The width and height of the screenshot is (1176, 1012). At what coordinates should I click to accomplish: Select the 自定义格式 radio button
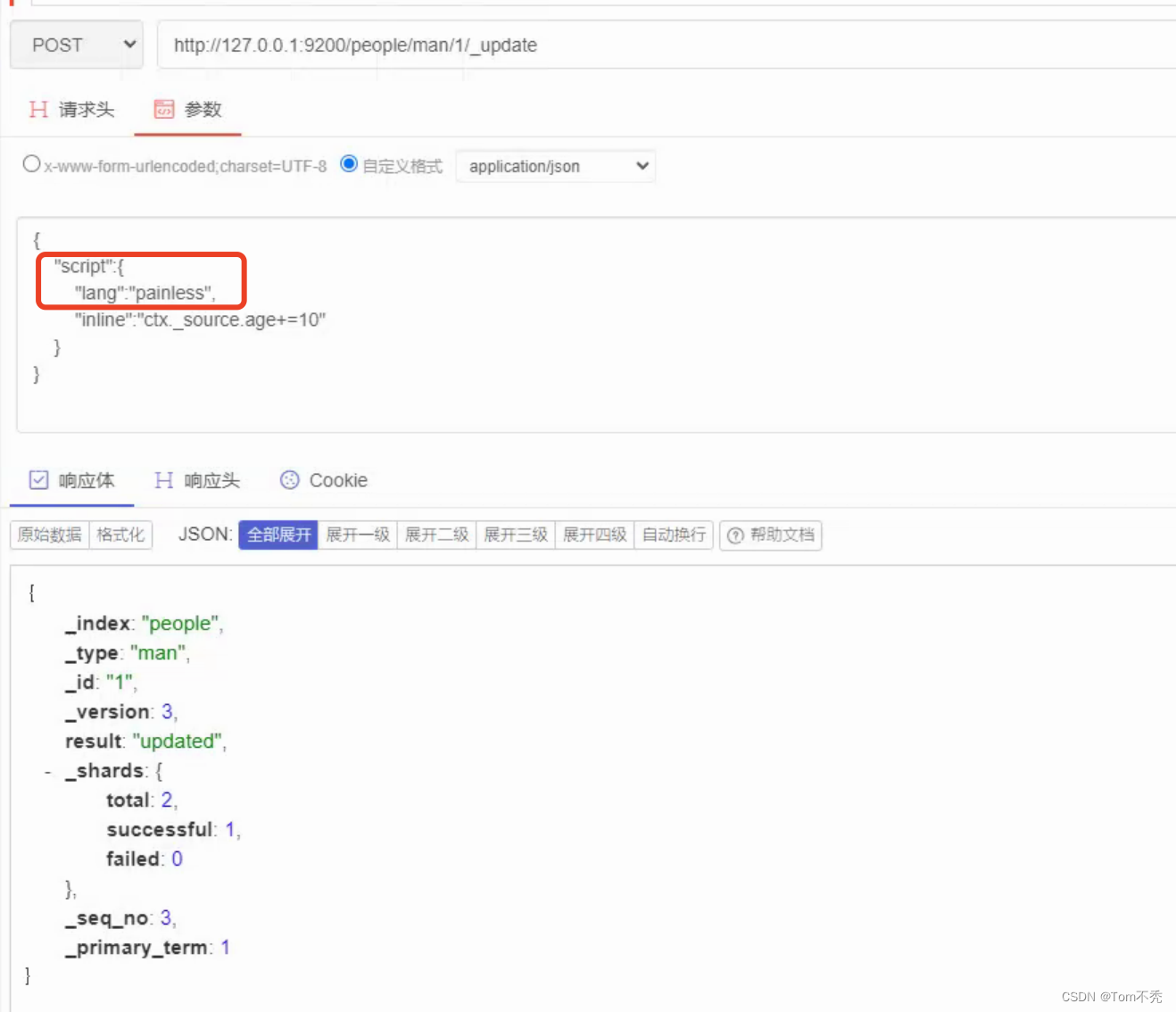pyautogui.click(x=349, y=164)
